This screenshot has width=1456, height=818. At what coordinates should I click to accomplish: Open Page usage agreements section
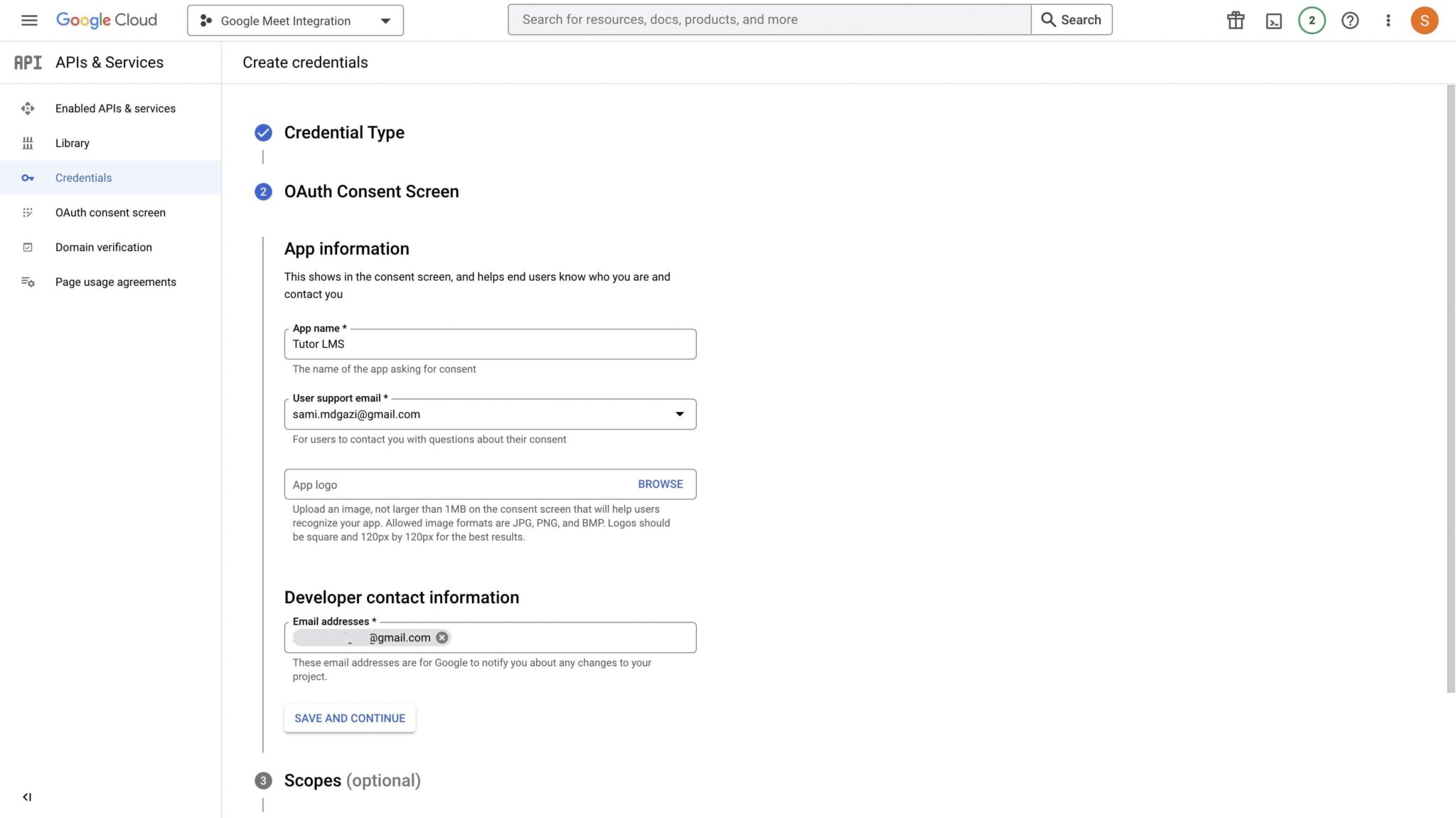coord(28,282)
